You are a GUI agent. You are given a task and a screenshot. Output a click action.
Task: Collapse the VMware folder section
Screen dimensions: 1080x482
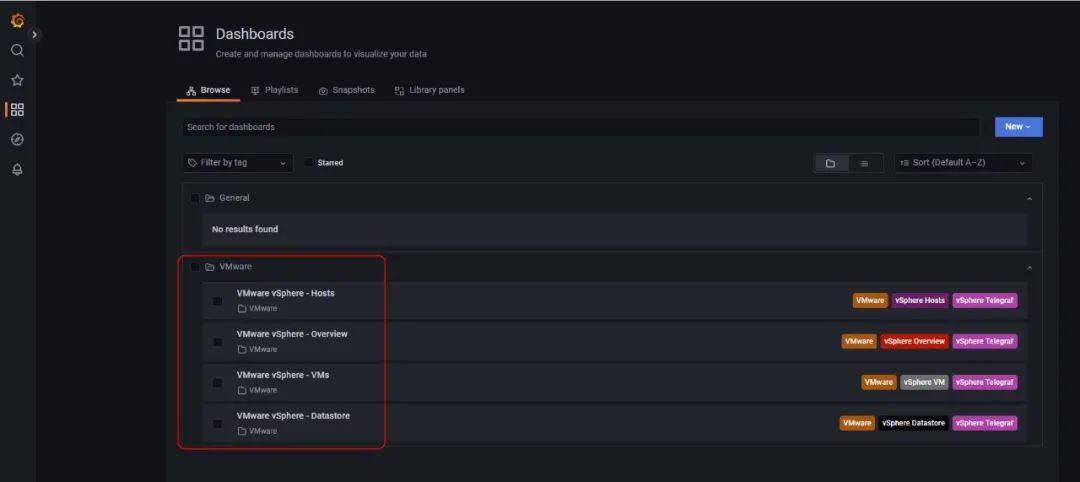[1029, 267]
